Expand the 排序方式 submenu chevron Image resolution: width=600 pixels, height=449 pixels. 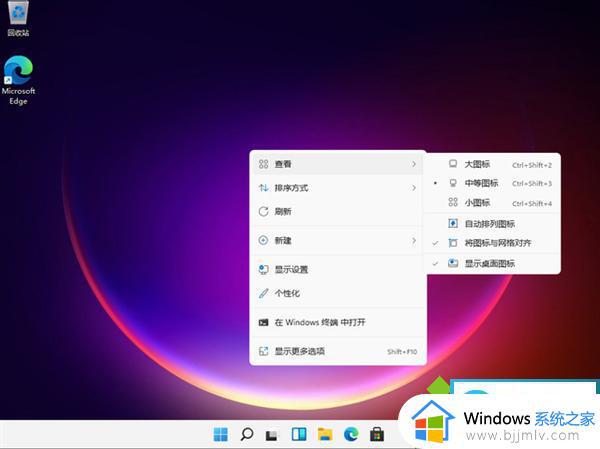[x=414, y=188]
